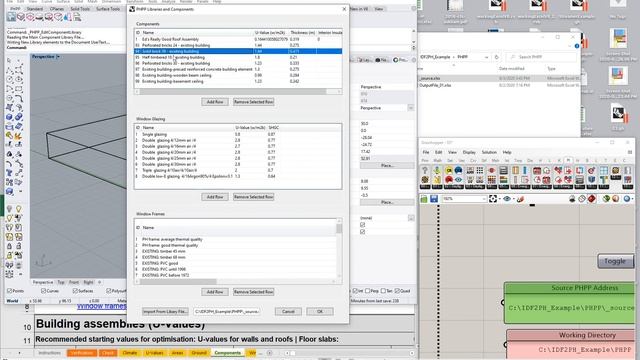Click the library file path input field
Viewport: 640px width, 360px height.
coord(227,311)
